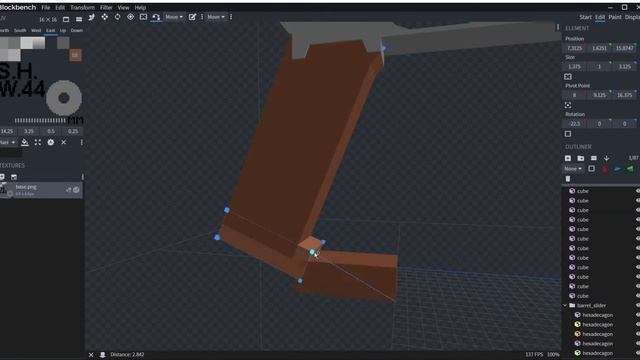The width and height of the screenshot is (640, 360).
Task: Click the import texture icon under Textures
Action: [14, 177]
